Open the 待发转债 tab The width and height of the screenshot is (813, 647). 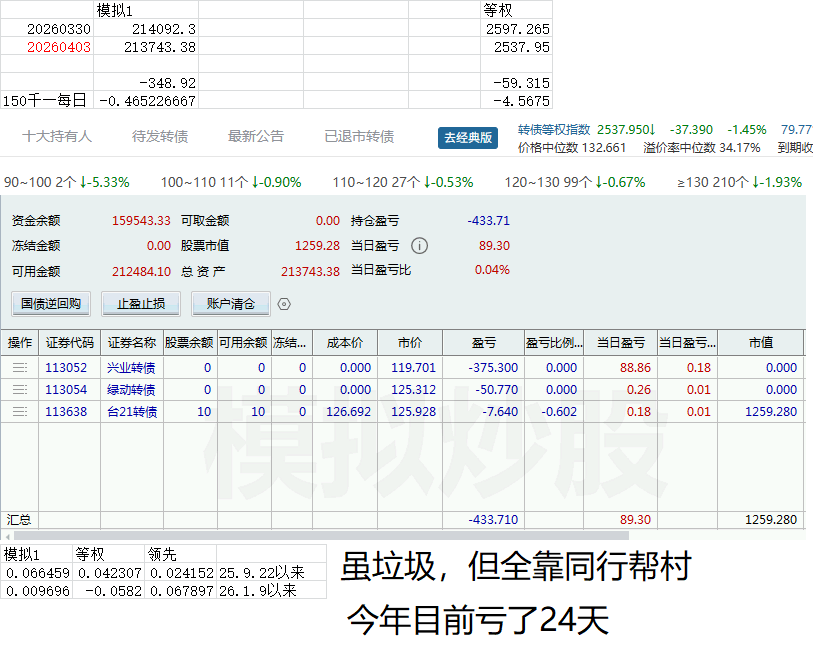click(x=160, y=137)
